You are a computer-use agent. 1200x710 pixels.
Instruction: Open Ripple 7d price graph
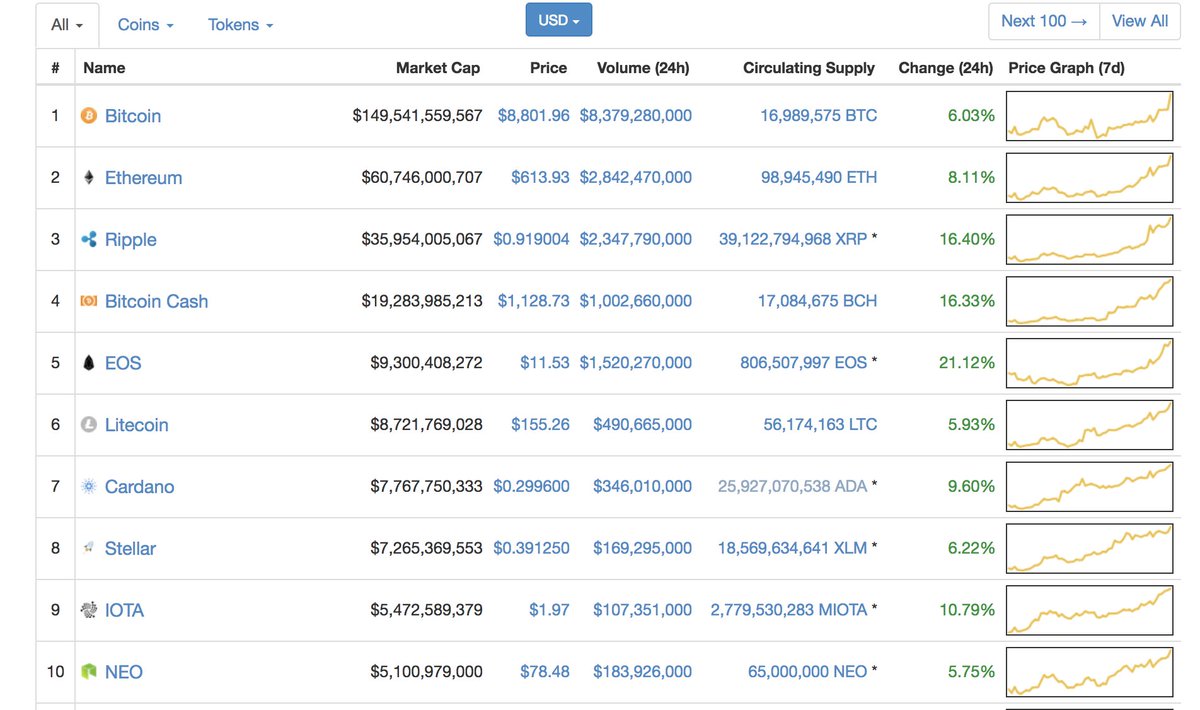(1089, 240)
